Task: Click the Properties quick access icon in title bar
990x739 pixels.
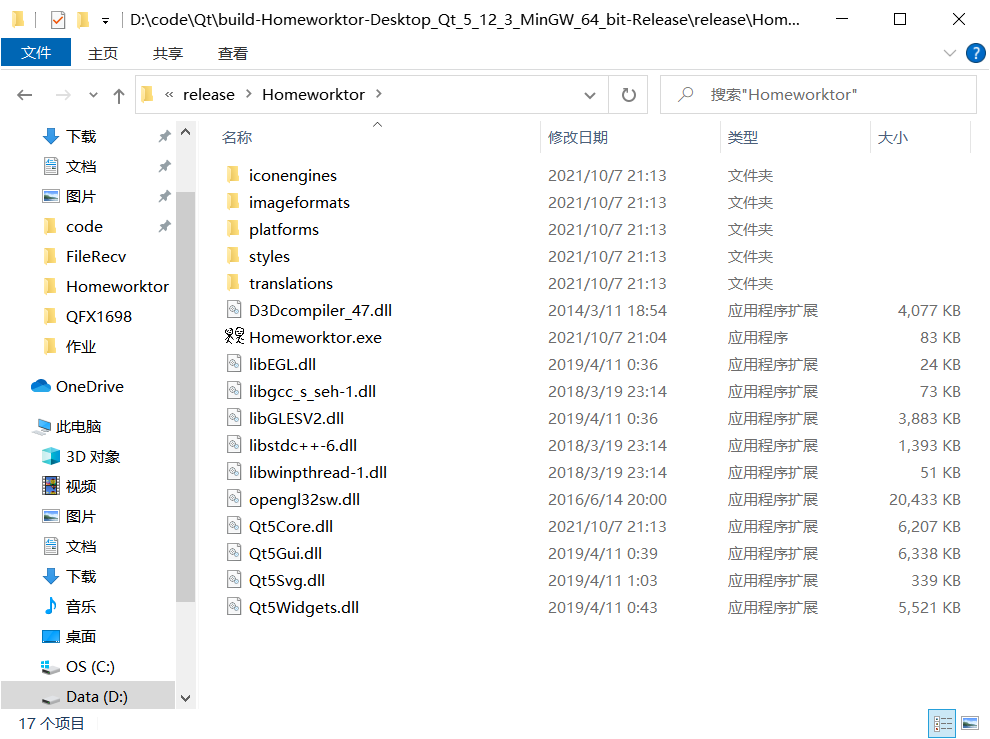Action: click(57, 20)
